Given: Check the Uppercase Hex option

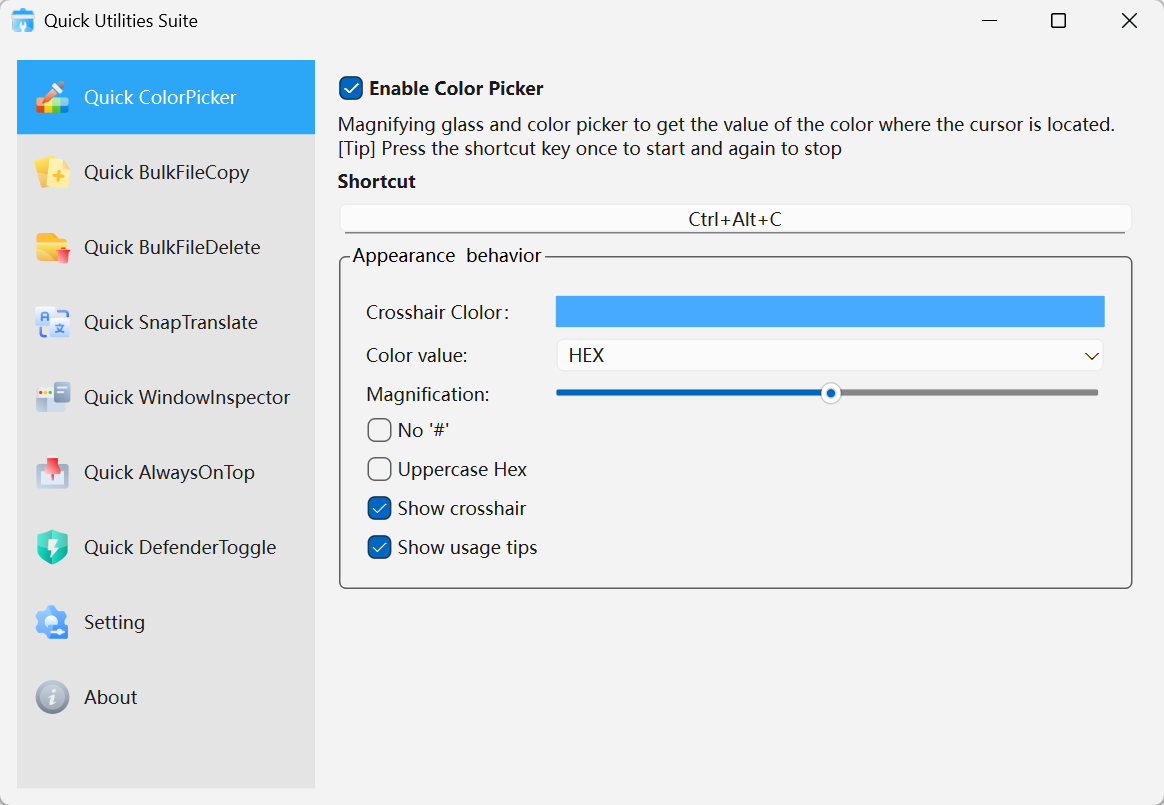Looking at the screenshot, I should point(379,469).
